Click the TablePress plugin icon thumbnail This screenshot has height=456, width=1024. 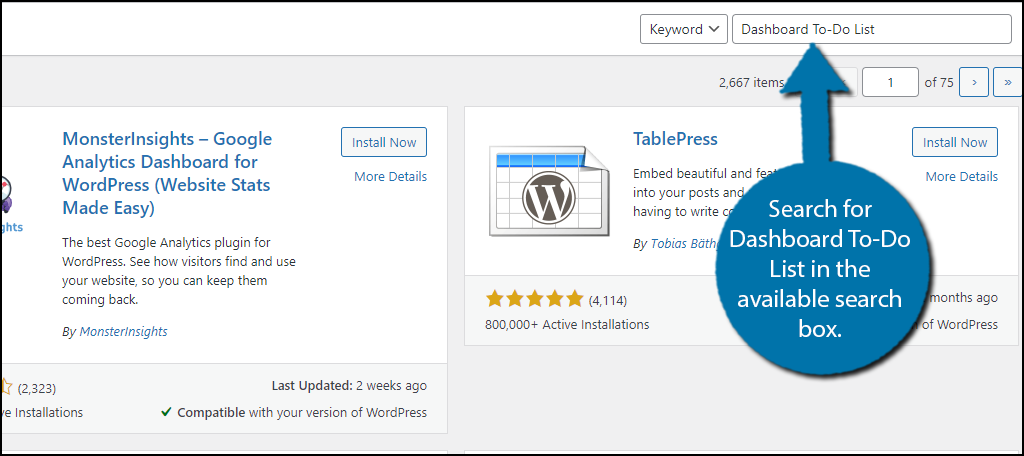[x=549, y=191]
